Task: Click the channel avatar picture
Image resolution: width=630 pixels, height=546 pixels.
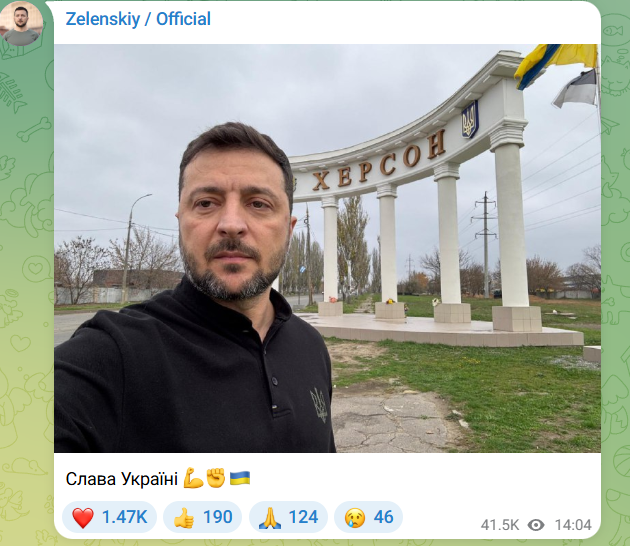Action: click(21, 23)
